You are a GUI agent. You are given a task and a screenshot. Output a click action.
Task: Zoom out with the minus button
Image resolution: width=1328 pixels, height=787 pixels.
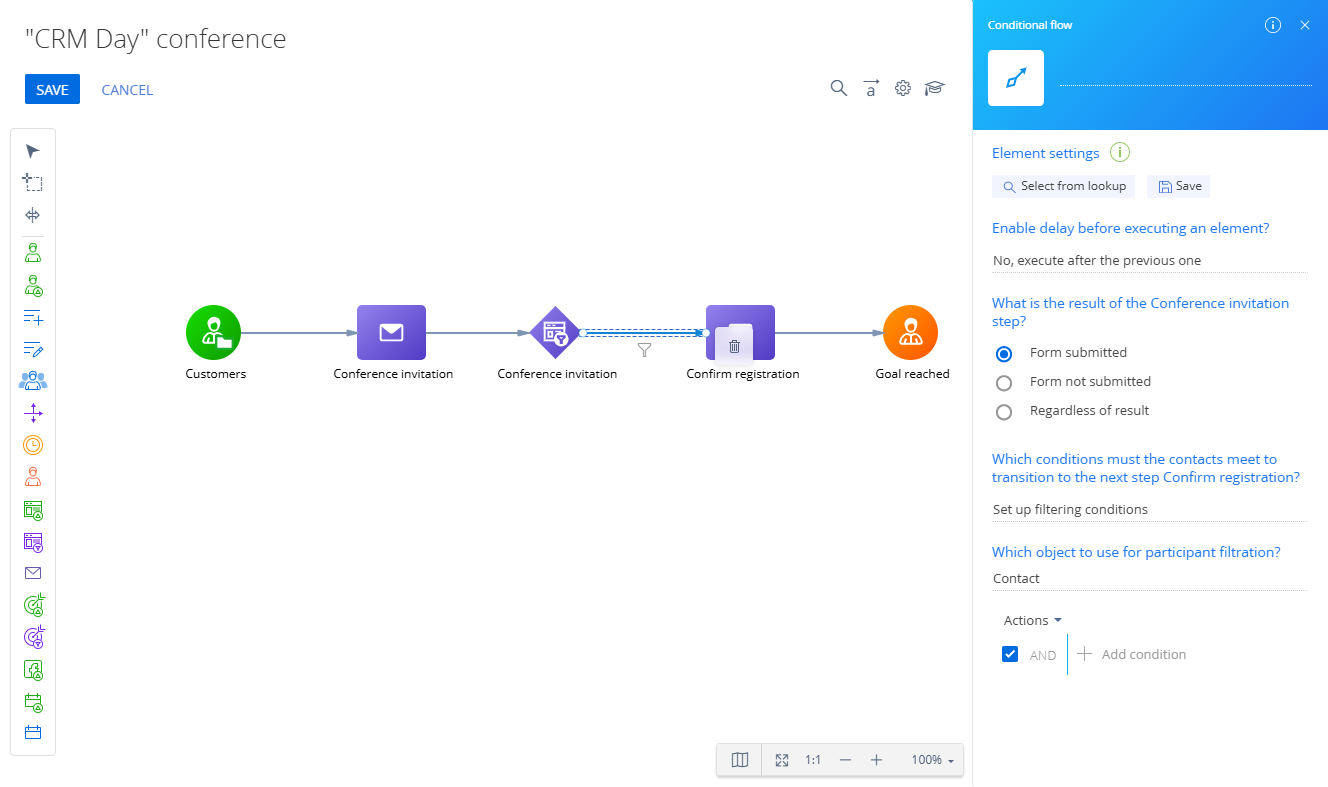point(845,760)
